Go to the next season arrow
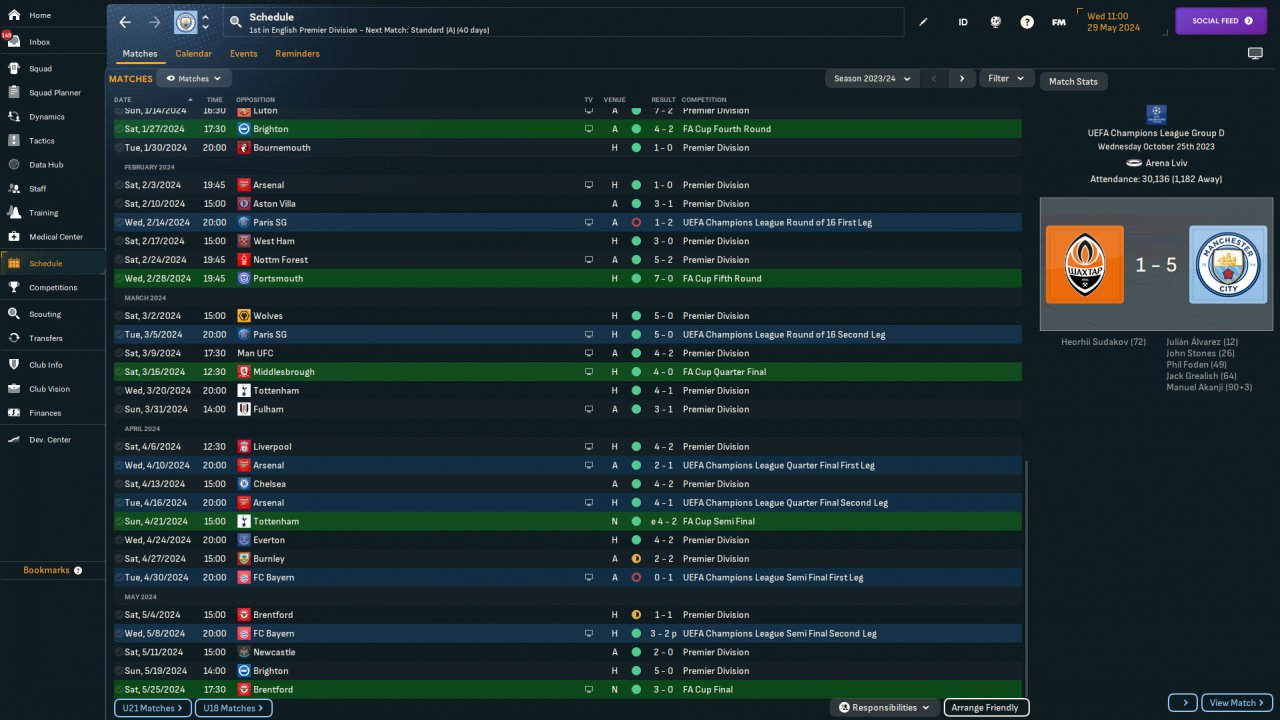The width and height of the screenshot is (1280, 720). [962, 78]
